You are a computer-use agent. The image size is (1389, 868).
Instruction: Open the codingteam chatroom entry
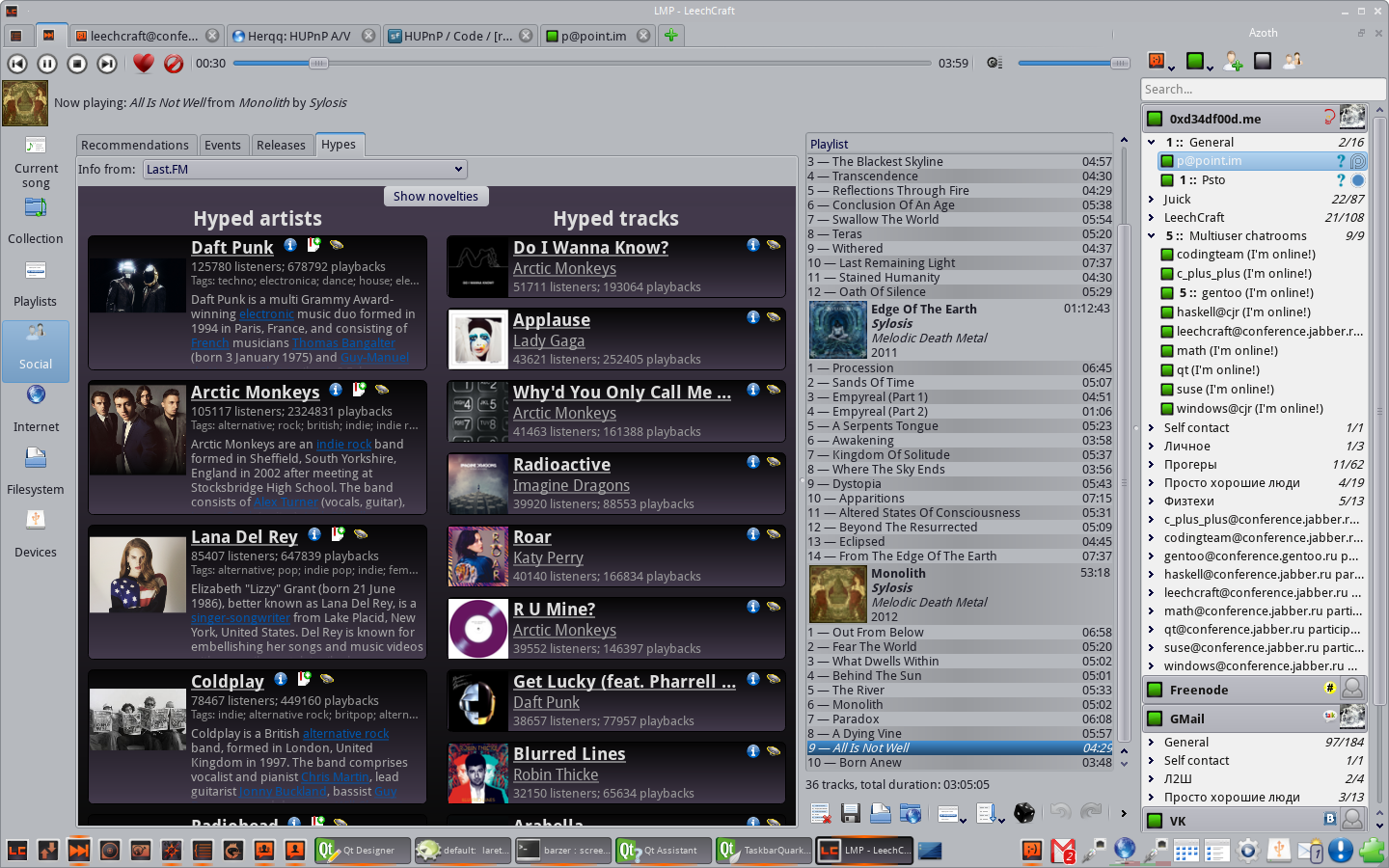(x=1263, y=255)
